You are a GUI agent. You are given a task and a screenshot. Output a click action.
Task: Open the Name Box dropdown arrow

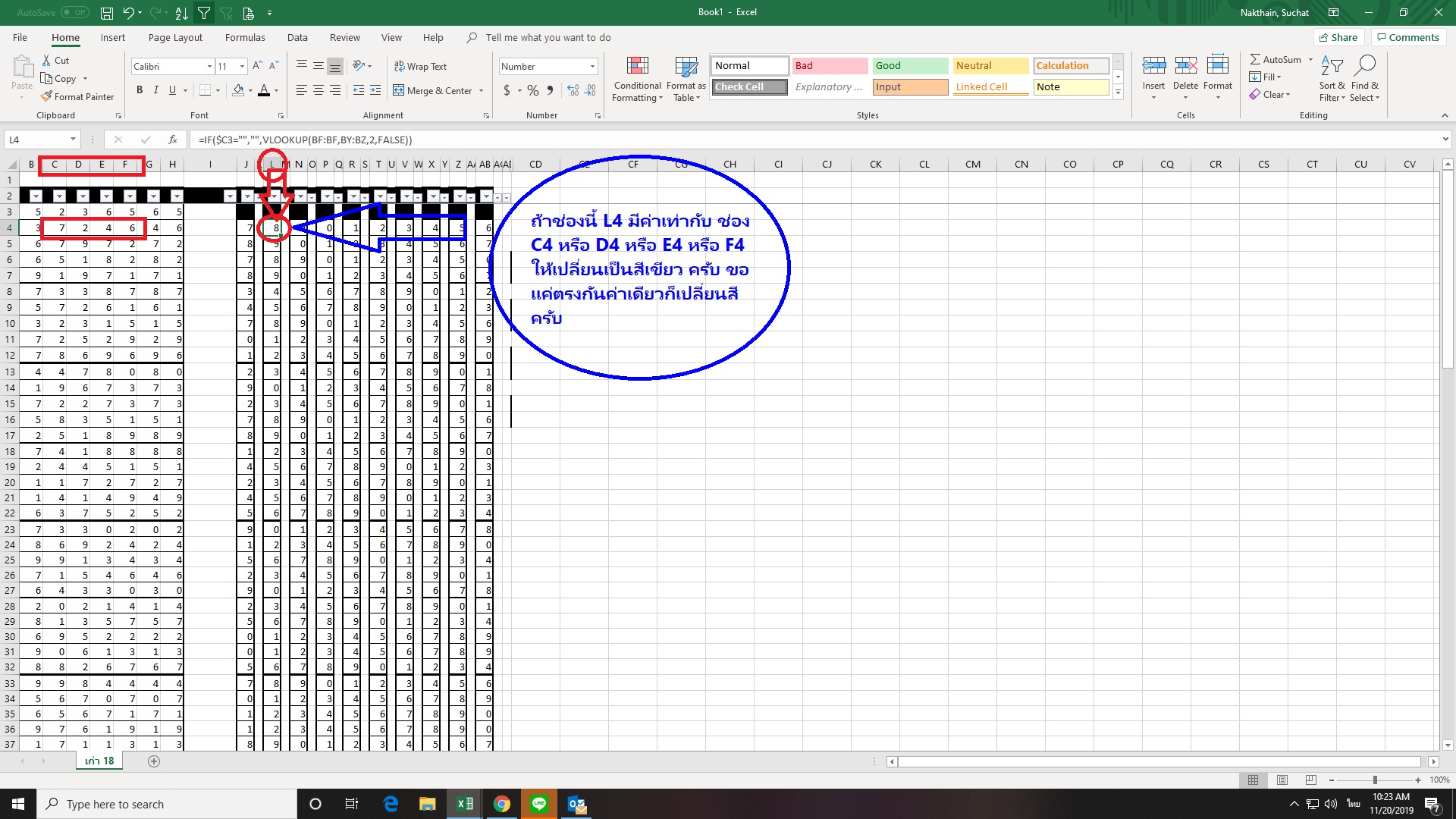[x=73, y=140]
